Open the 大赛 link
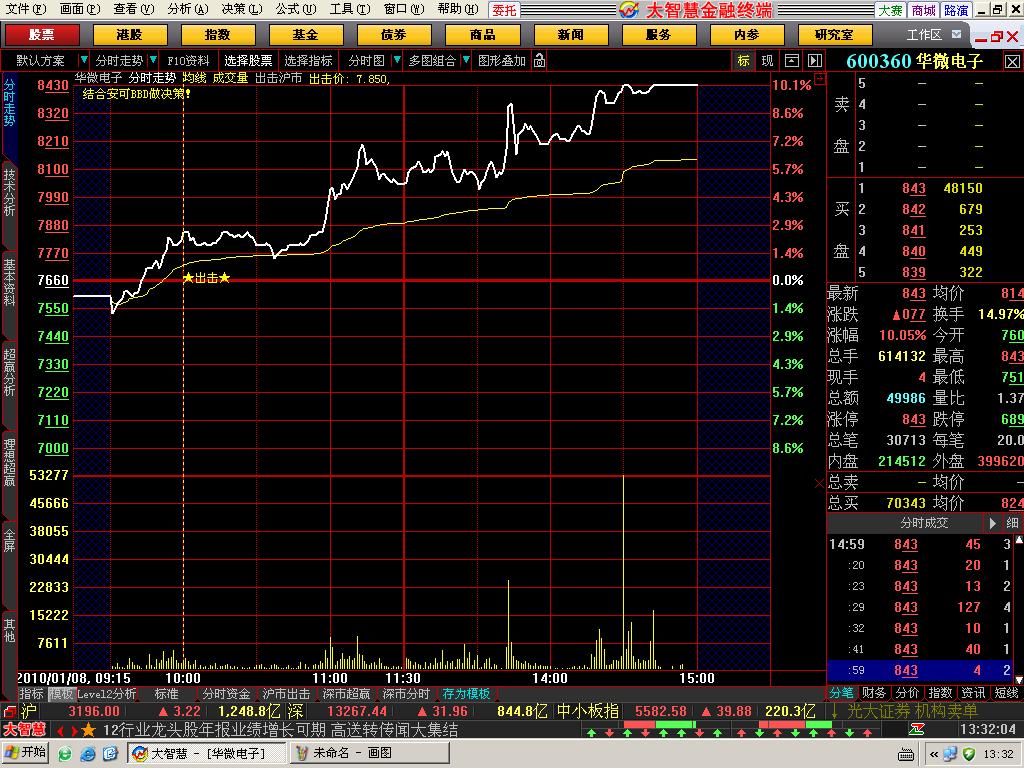The image size is (1024, 768). 890,10
